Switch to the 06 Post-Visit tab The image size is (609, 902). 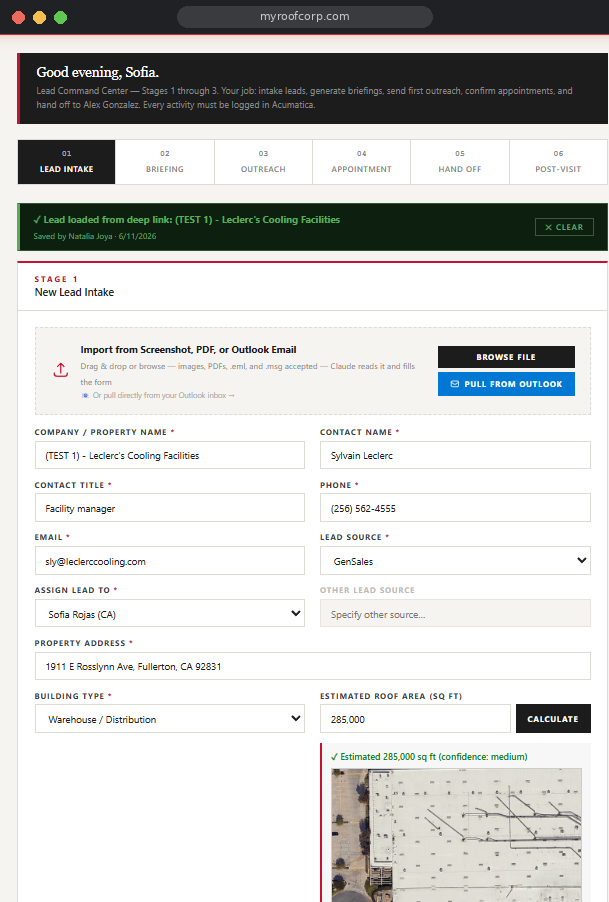(x=558, y=162)
